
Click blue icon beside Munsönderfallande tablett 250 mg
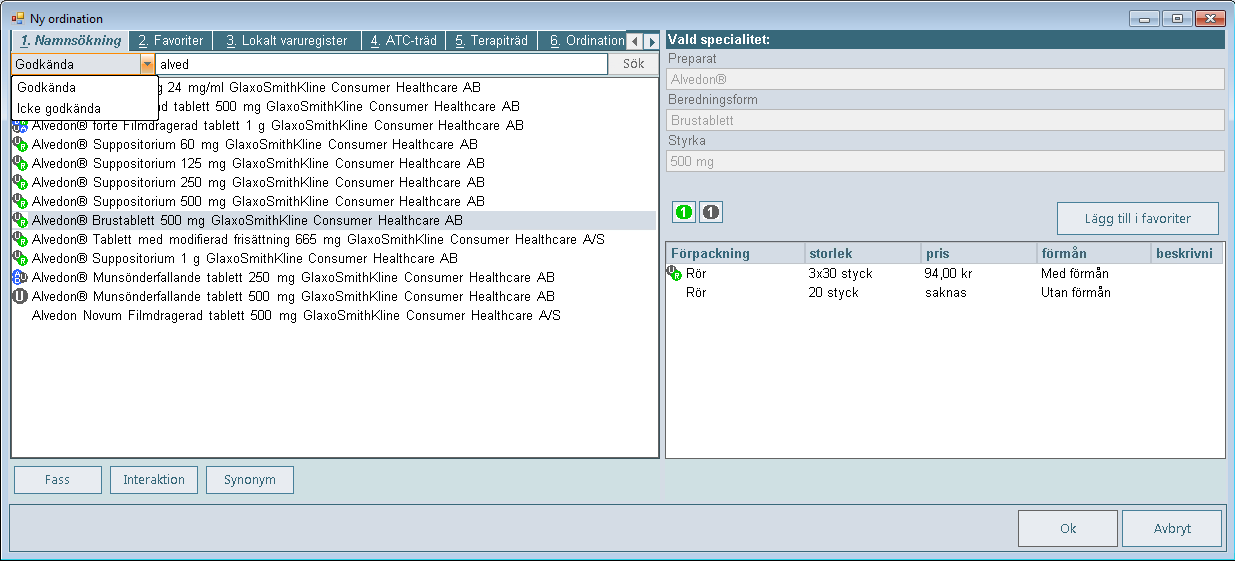pyautogui.click(x=19, y=278)
